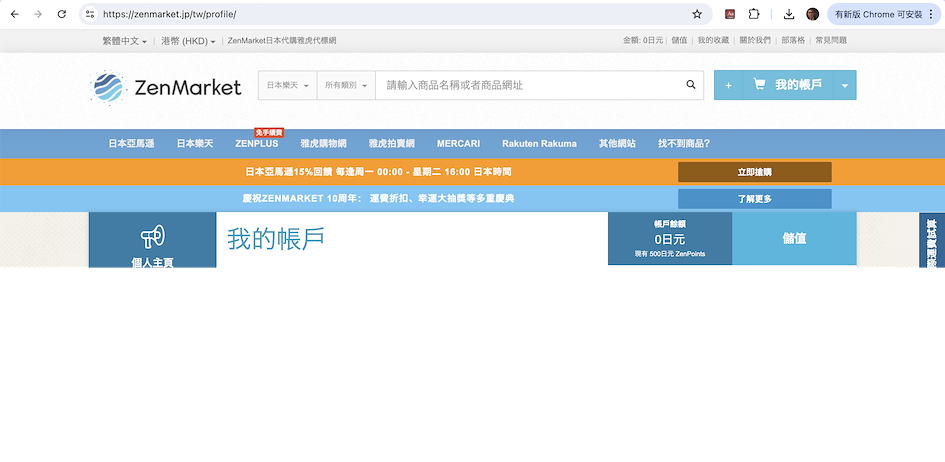Open MERCARI nav tab
The width and height of the screenshot is (945, 462).
(x=459, y=144)
